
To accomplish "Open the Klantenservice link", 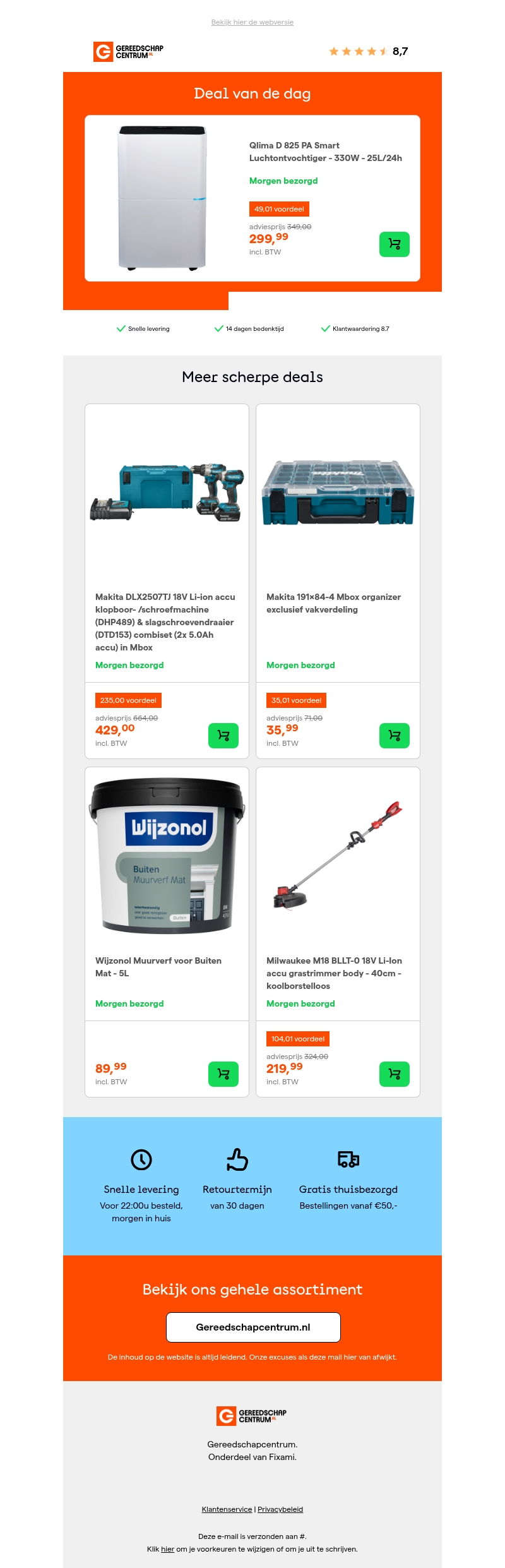I will (227, 1509).
